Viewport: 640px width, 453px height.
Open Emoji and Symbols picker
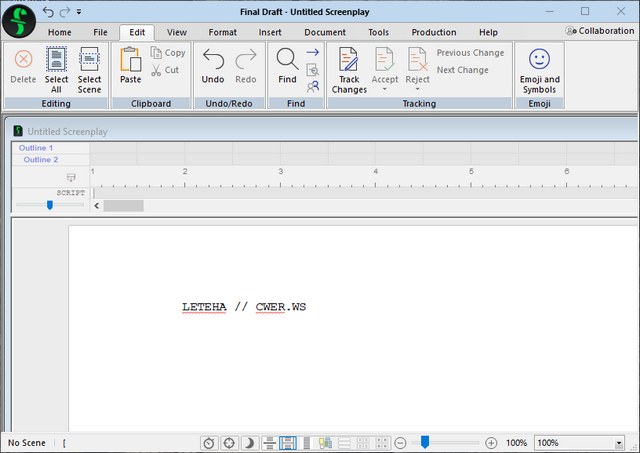click(x=539, y=68)
